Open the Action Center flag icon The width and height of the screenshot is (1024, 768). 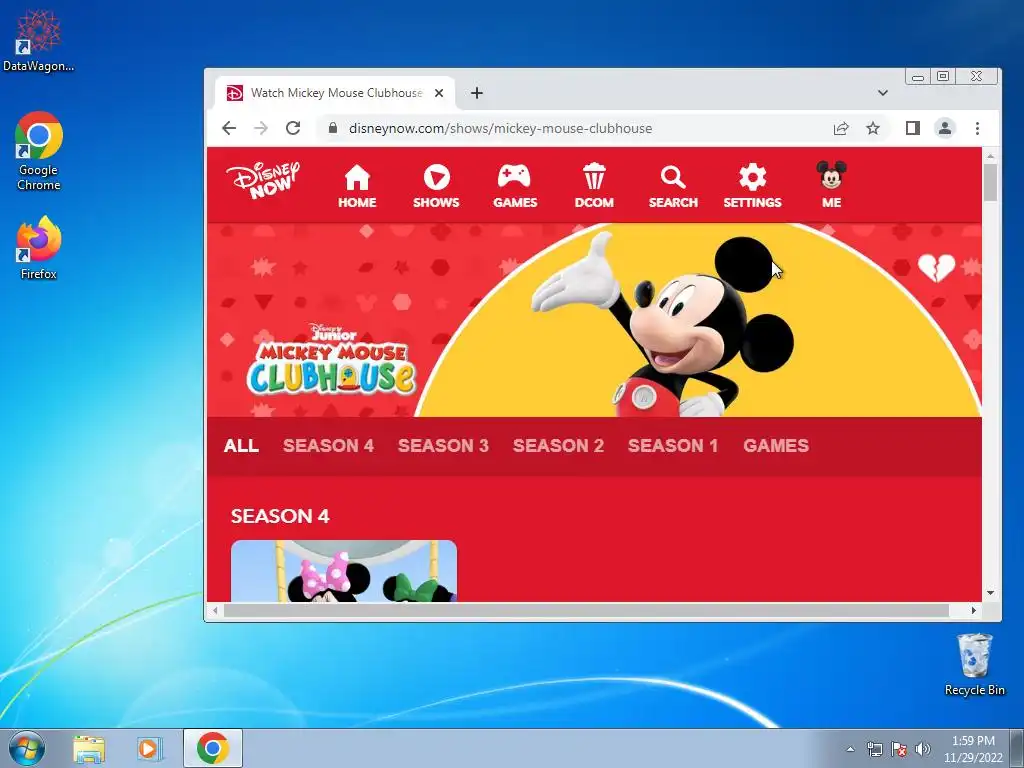(x=899, y=749)
